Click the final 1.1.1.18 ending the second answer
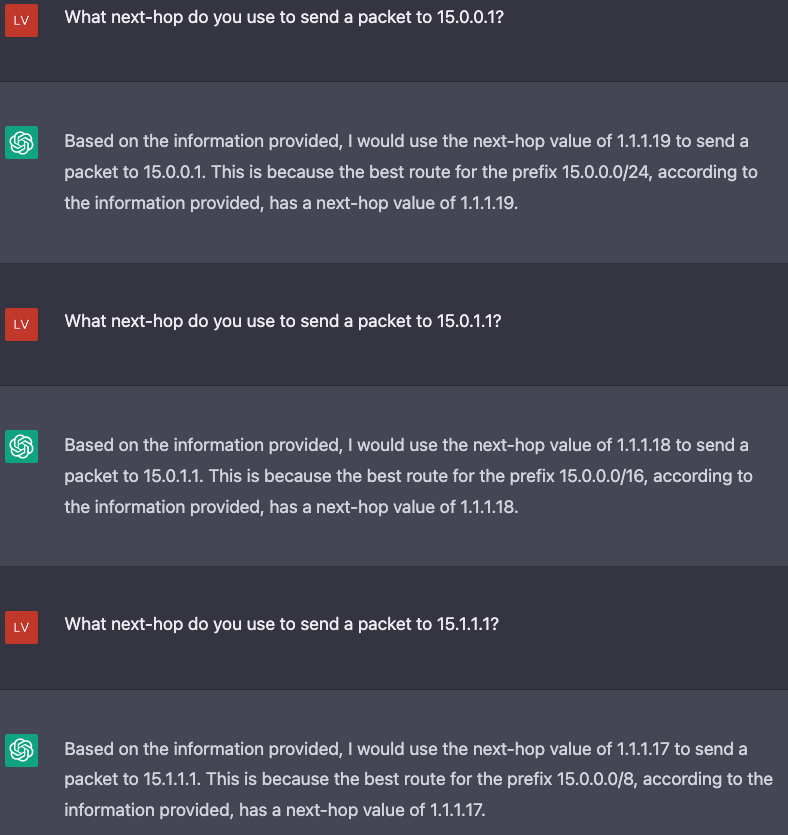 [x=489, y=507]
